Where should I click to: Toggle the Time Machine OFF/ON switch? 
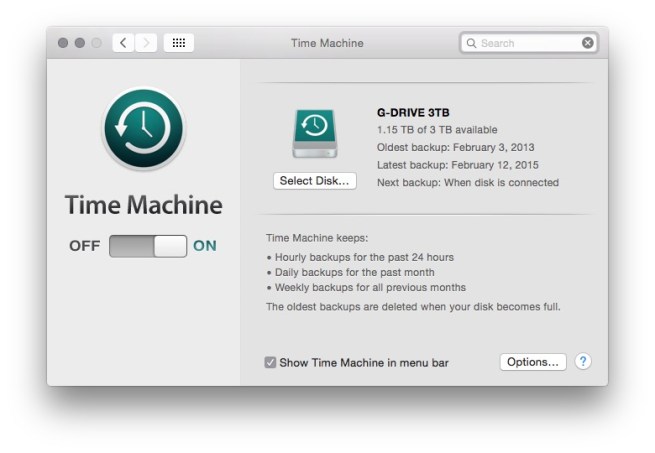click(x=147, y=246)
